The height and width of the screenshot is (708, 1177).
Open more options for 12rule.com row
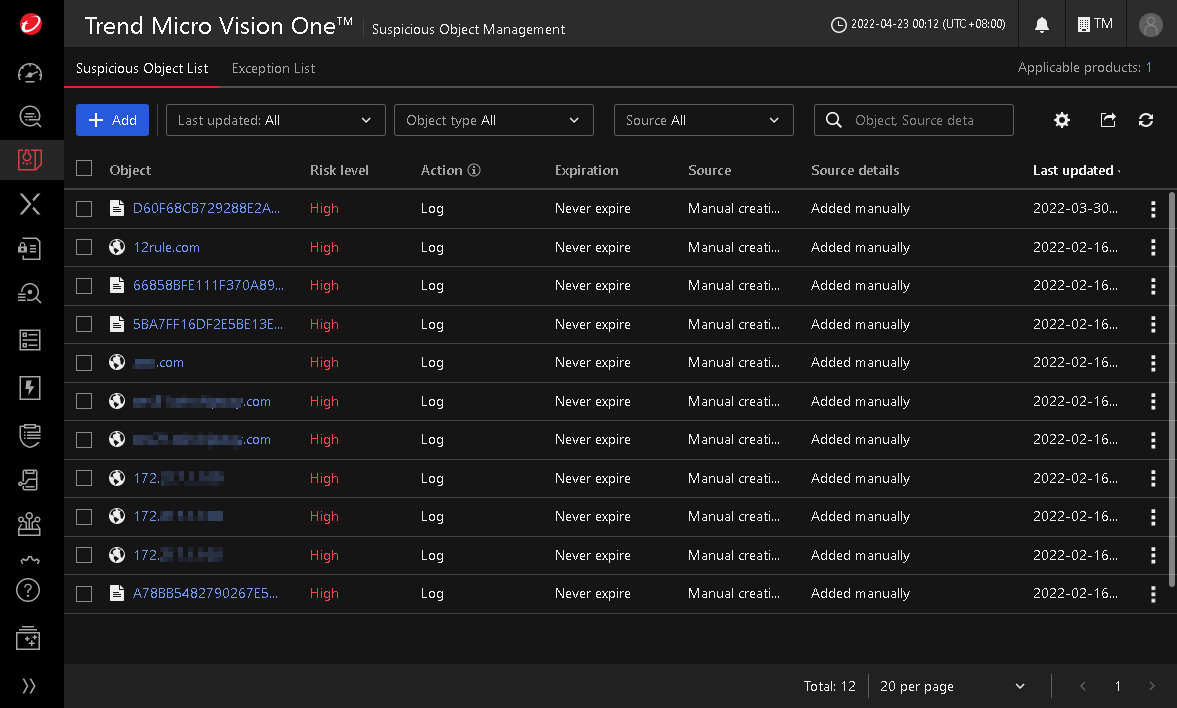tap(1153, 248)
